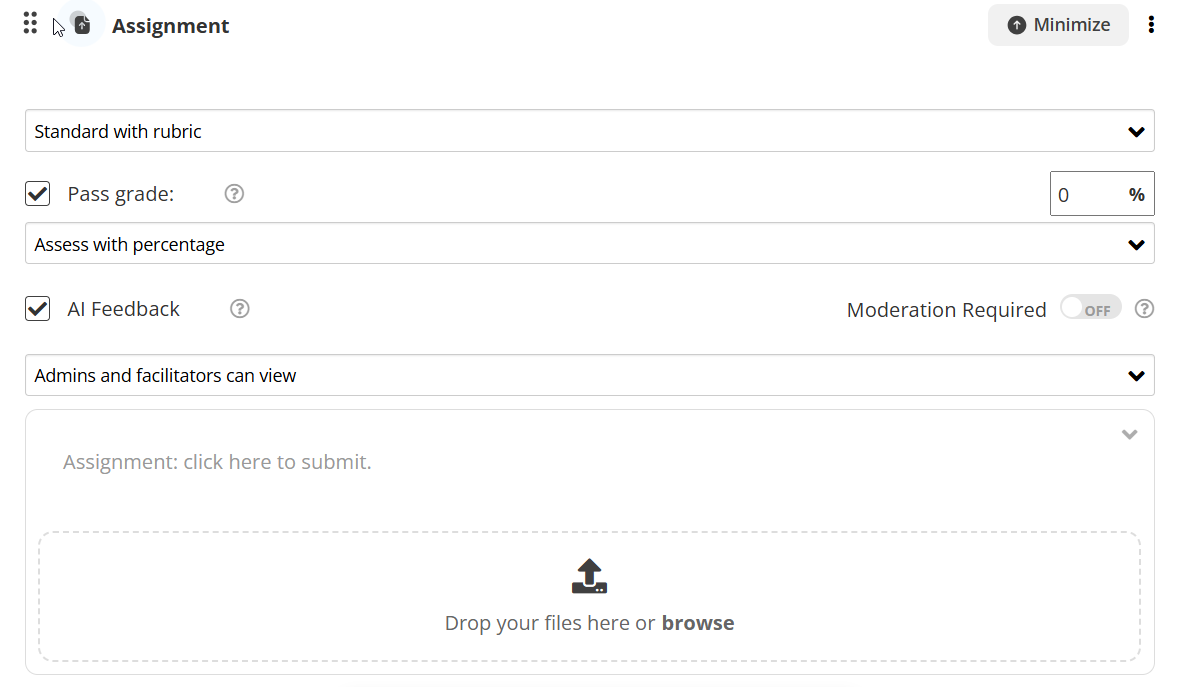1182x687 pixels.
Task: Collapse the assignment submission box chevron
Action: (1128, 434)
